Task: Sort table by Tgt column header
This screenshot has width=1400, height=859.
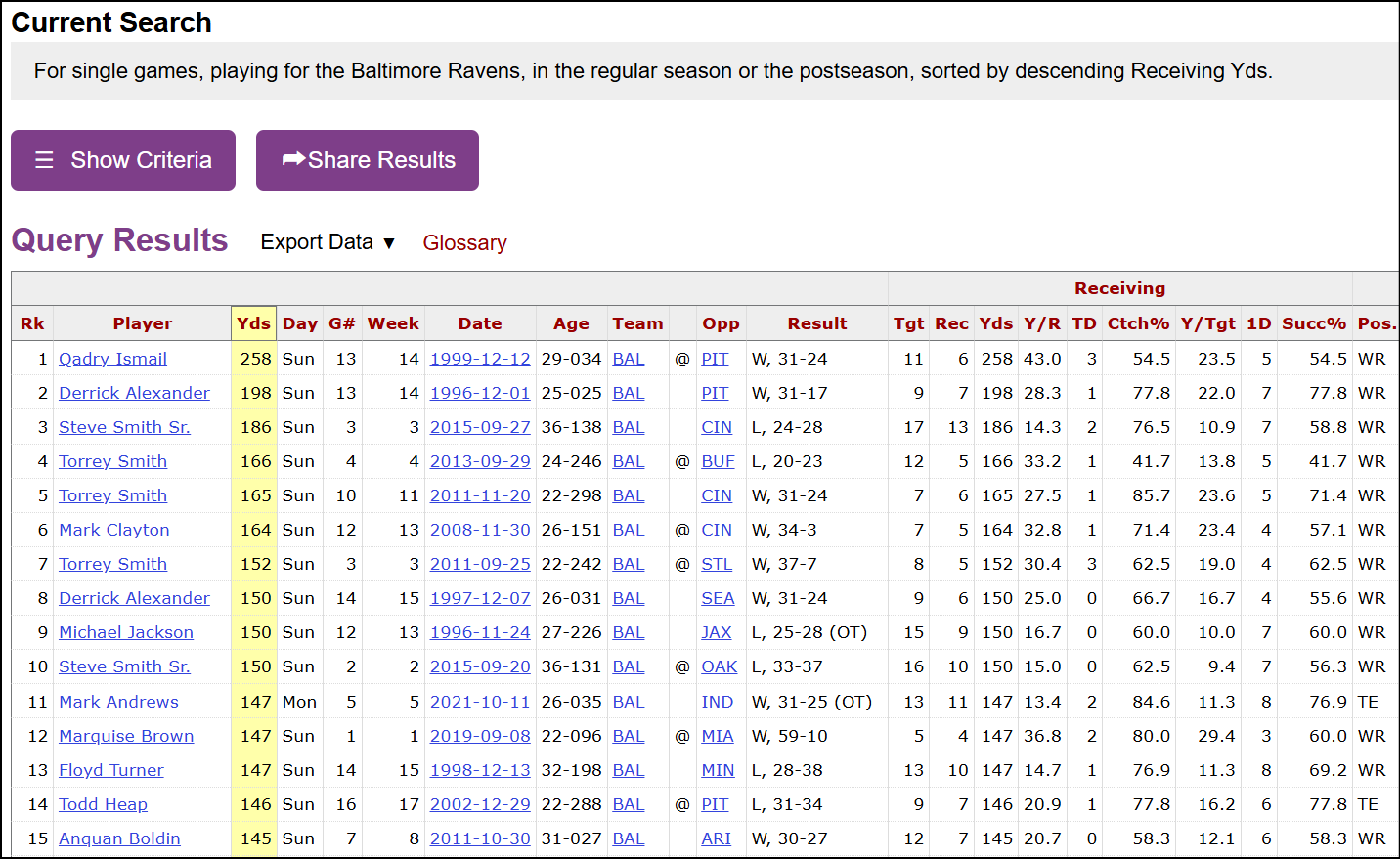Action: pos(908,323)
